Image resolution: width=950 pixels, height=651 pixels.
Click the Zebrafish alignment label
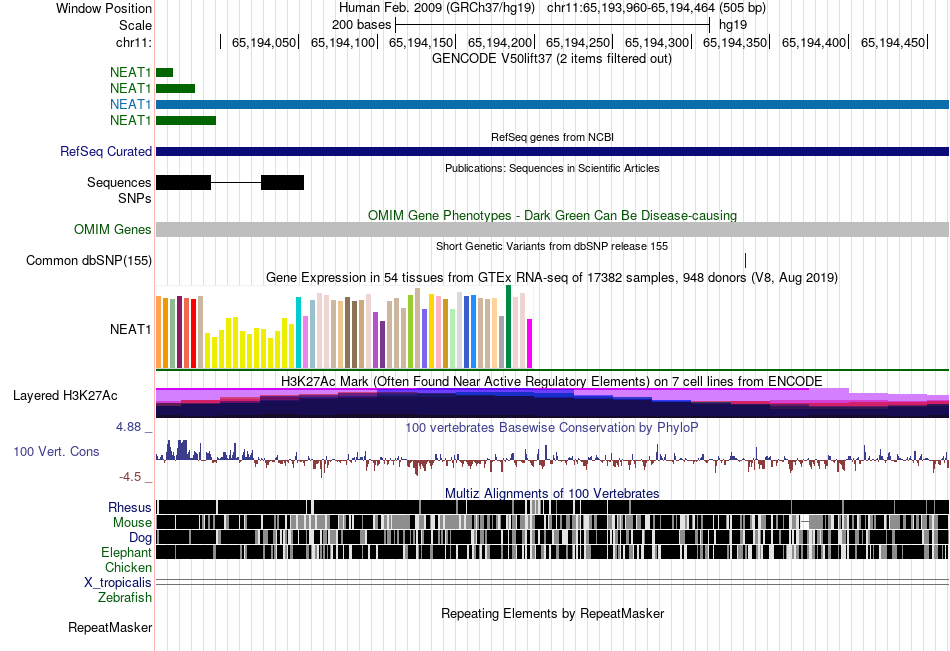click(x=125, y=598)
